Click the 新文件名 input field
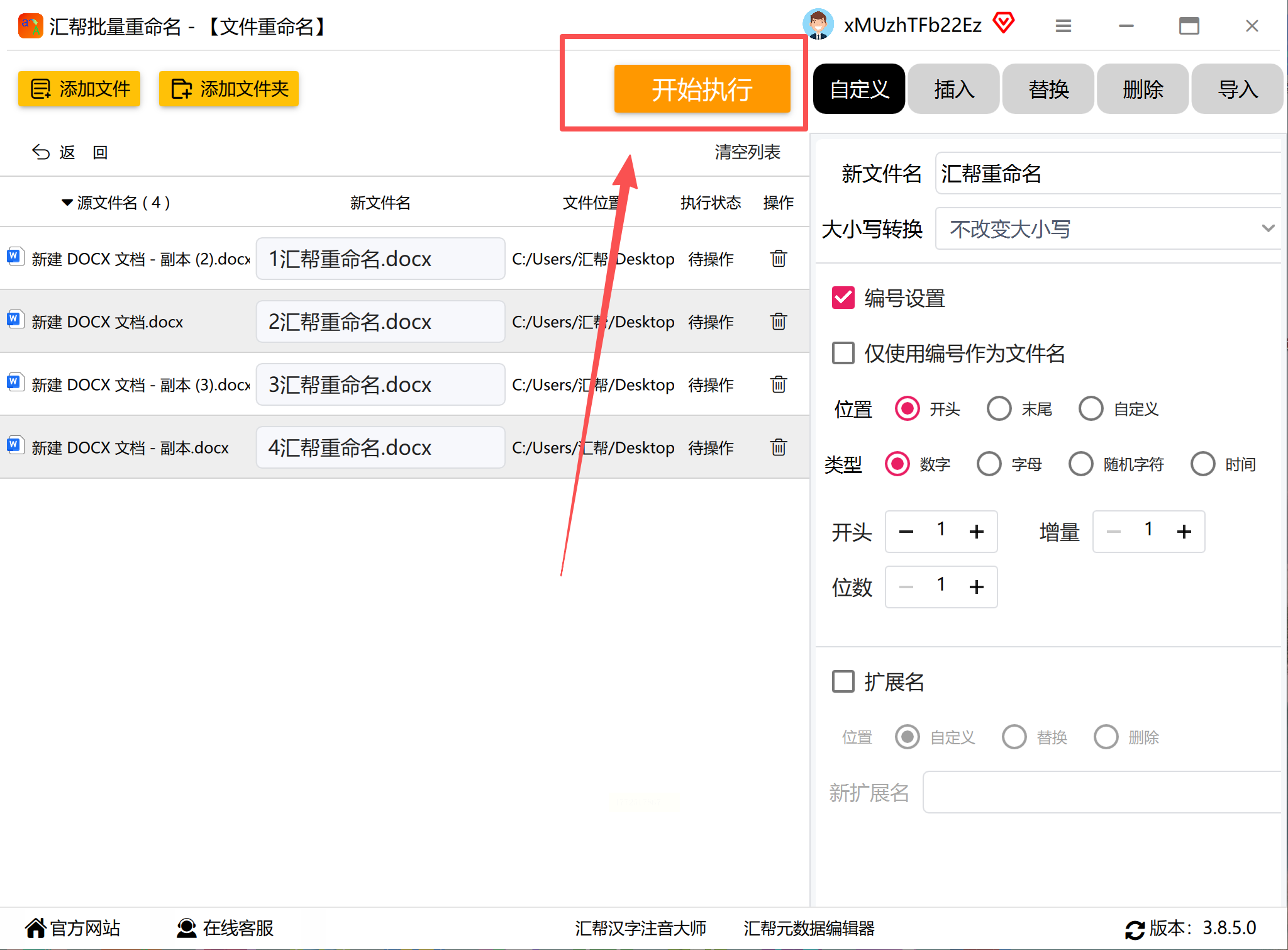The image size is (1288, 950). tap(1107, 173)
